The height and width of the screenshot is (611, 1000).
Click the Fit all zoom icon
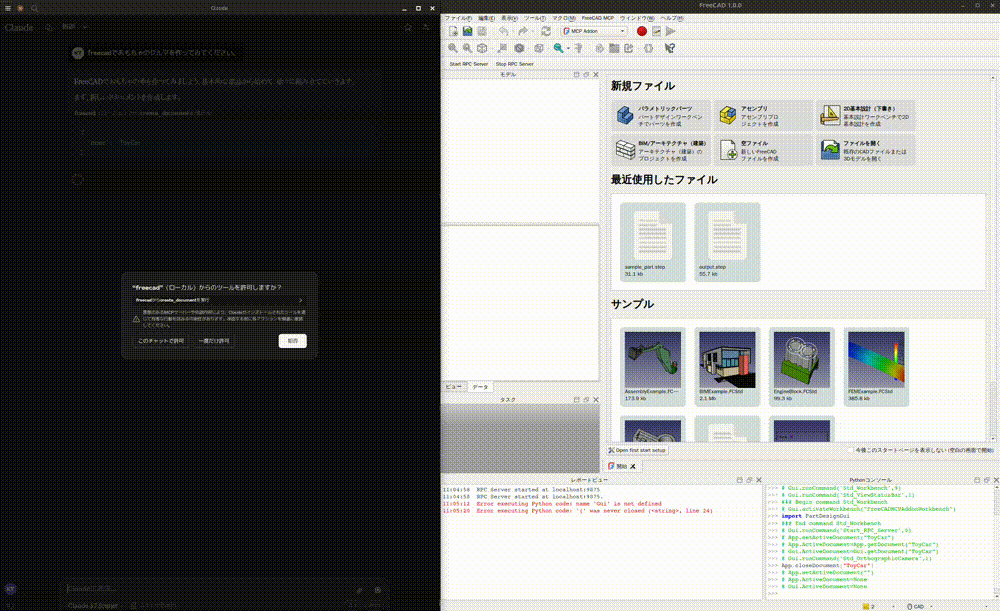[x=453, y=47]
